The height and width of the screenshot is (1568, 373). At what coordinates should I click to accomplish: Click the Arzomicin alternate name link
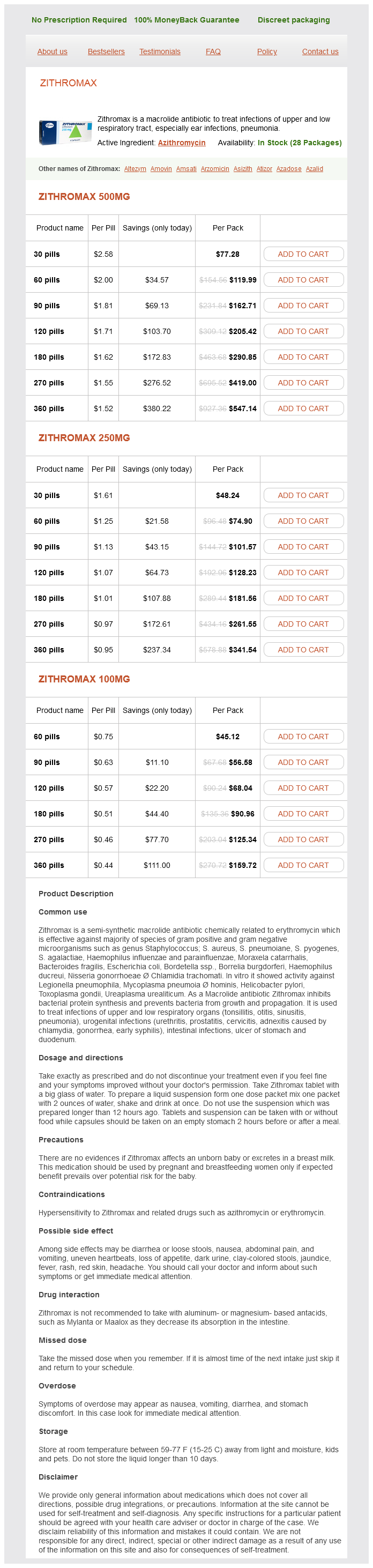[215, 169]
